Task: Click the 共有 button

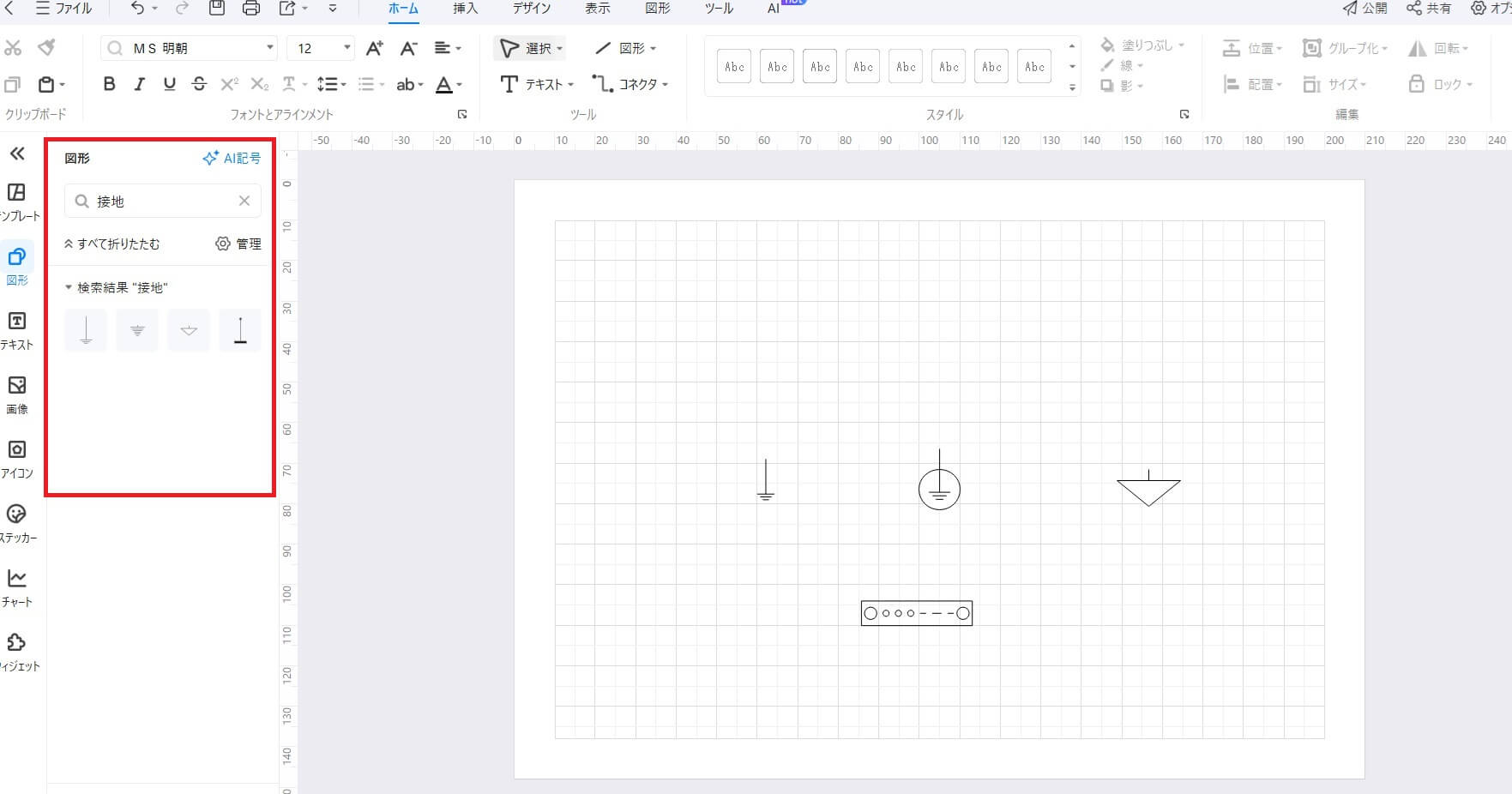Action: tap(1430, 9)
